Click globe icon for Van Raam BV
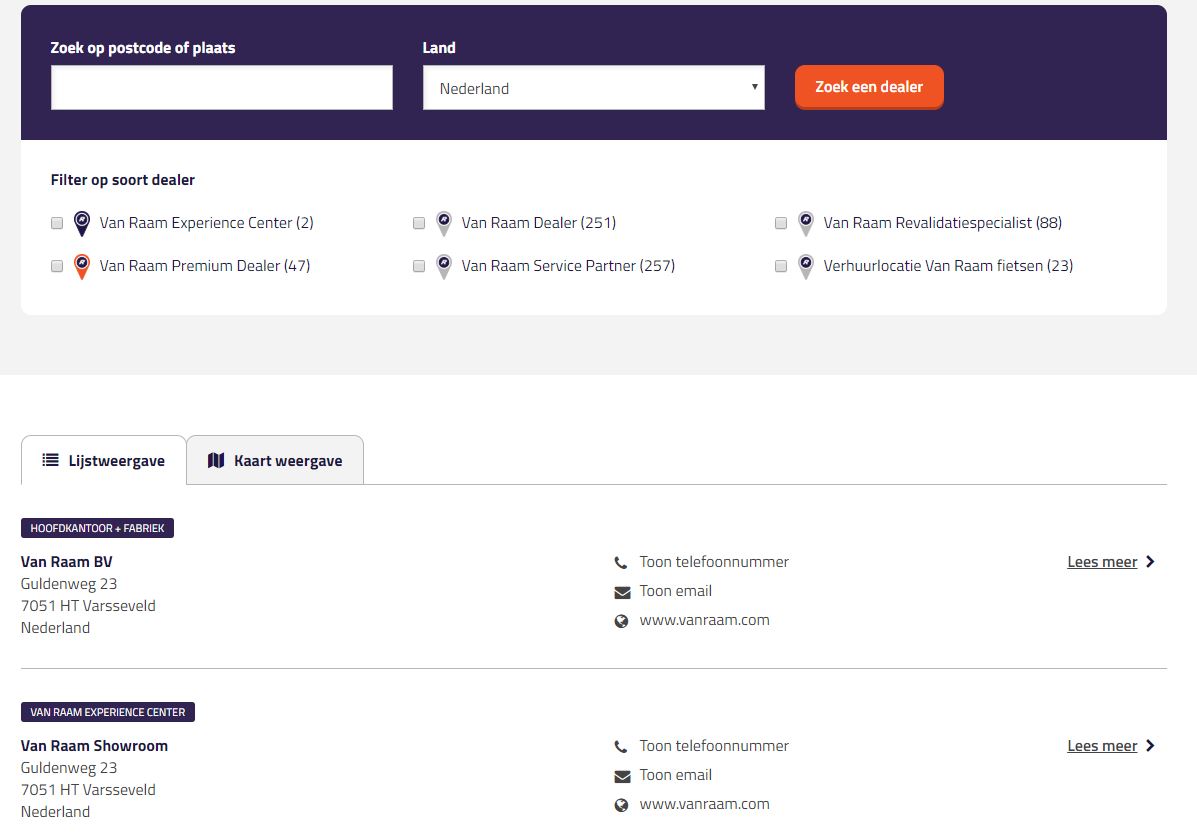1197x839 pixels. pyautogui.click(x=621, y=621)
